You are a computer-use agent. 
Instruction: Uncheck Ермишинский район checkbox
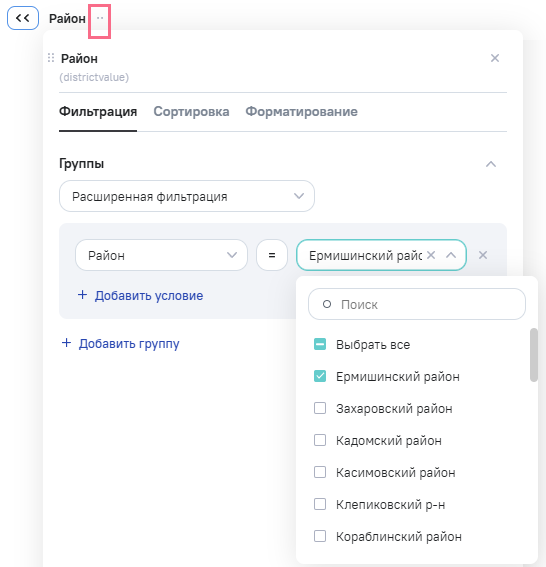coord(320,376)
